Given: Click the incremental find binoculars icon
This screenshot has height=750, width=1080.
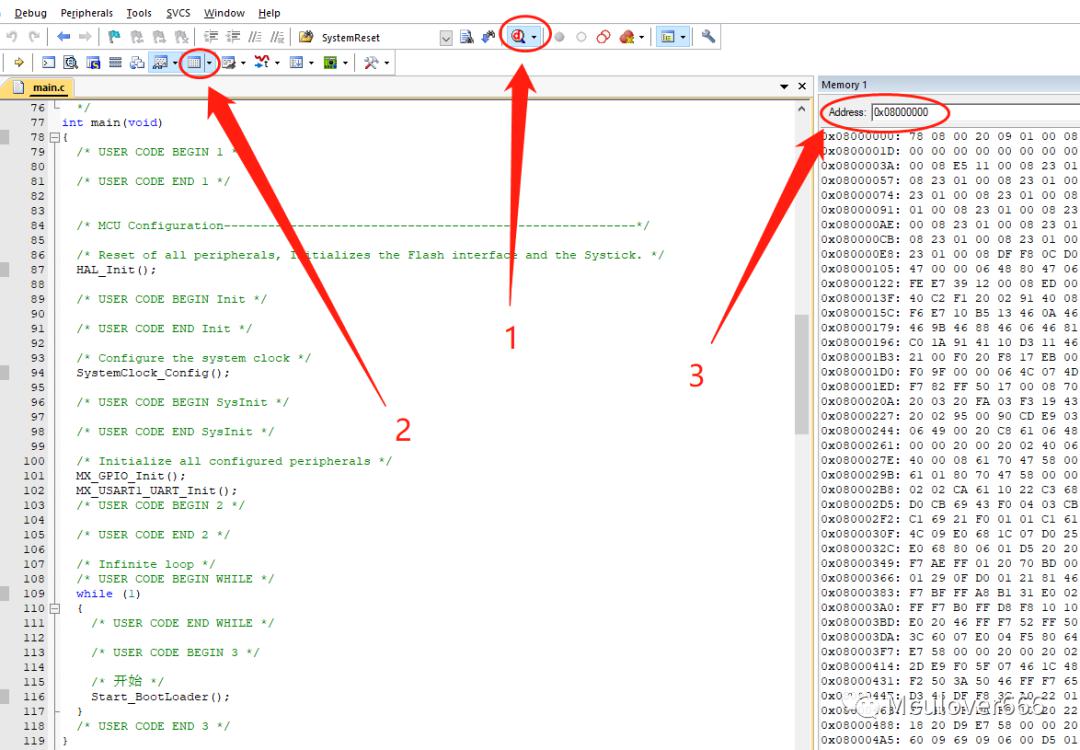Looking at the screenshot, I should 488,37.
